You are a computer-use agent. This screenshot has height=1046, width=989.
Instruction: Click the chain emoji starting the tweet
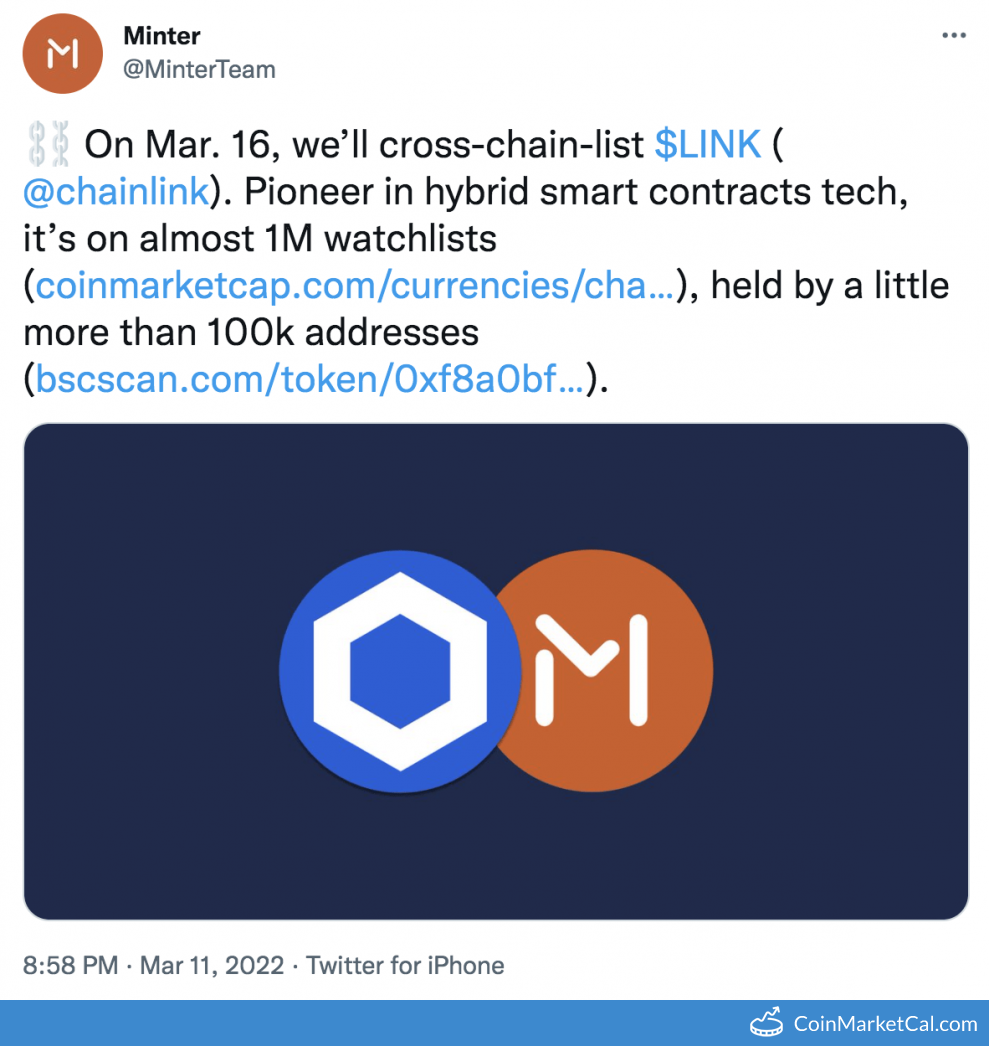tap(47, 146)
